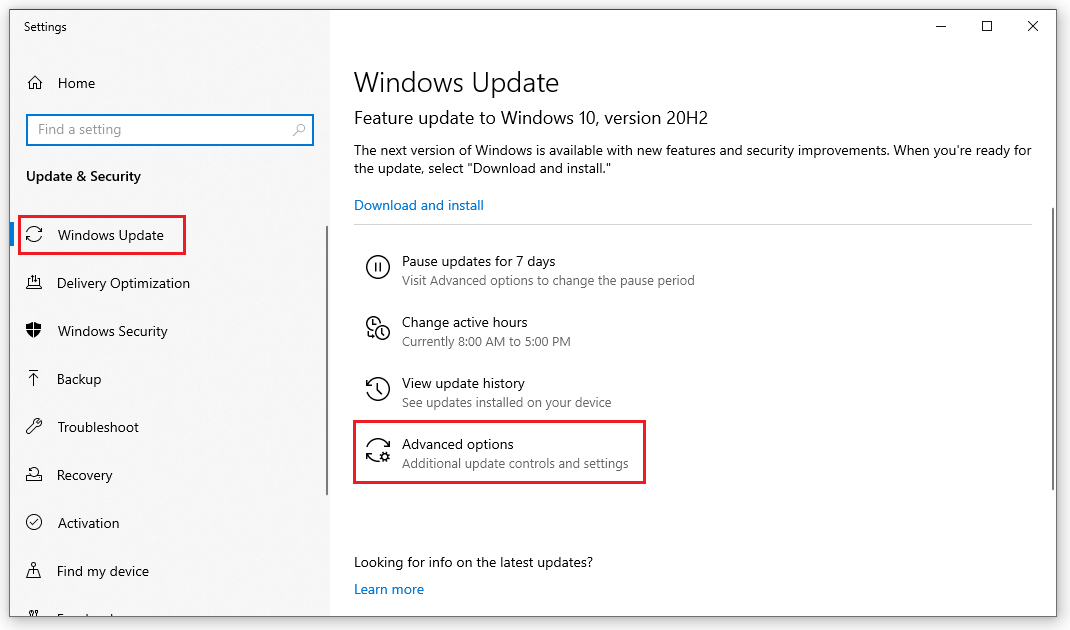Click the pause updates icon
Viewport: 1070px width, 630px height.
[377, 269]
